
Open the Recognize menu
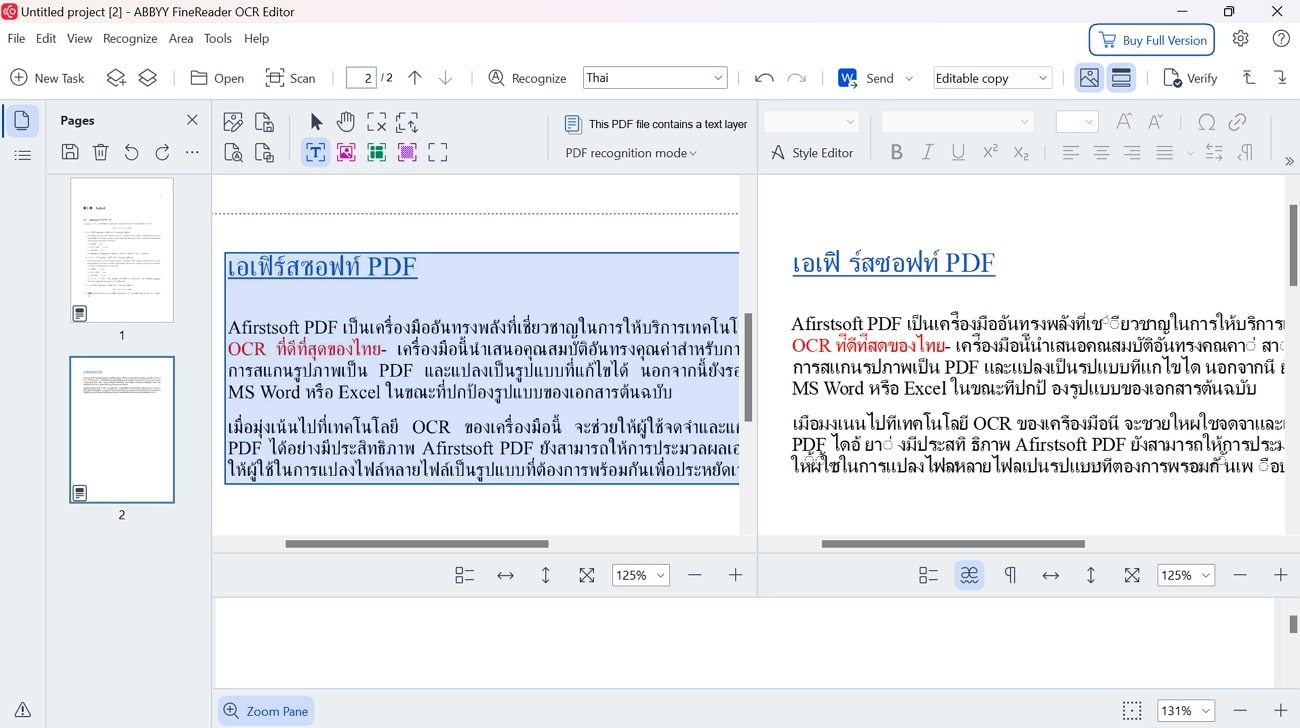(130, 38)
